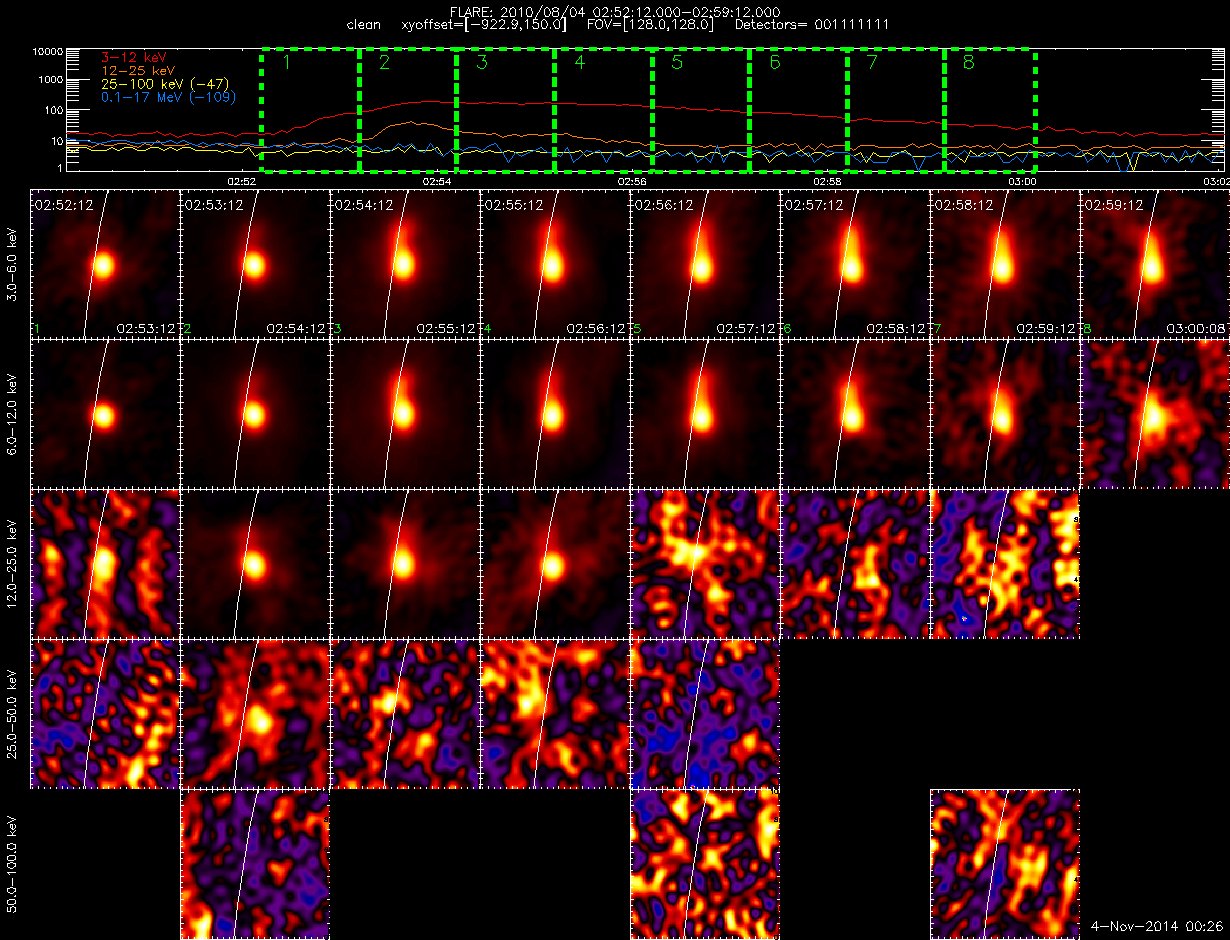The width and height of the screenshot is (1230, 940).
Task: View the 12.0-25.0 keV map in the fifth column
Action: point(705,564)
